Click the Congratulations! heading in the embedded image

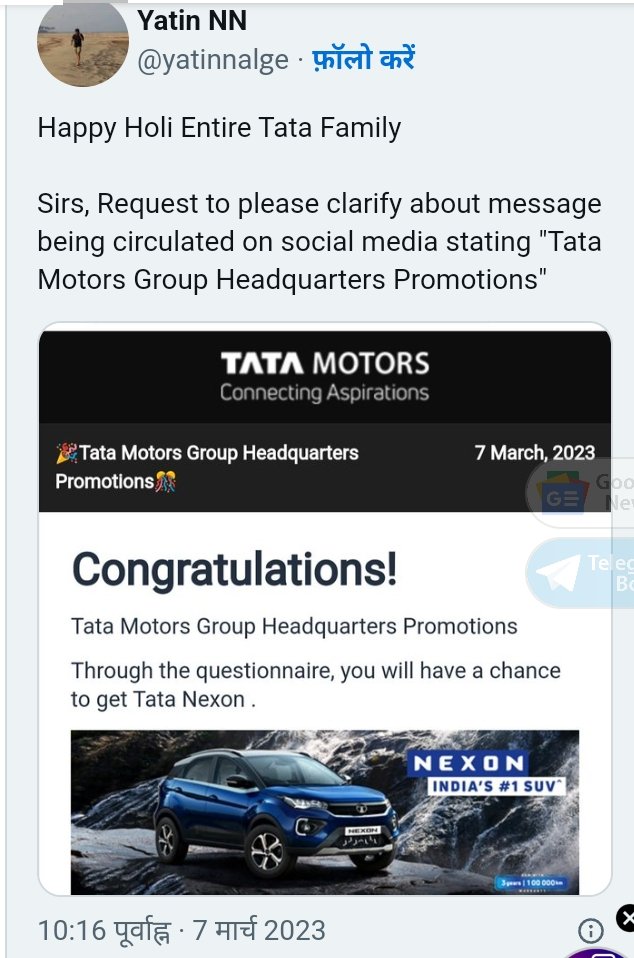pyautogui.click(x=235, y=569)
